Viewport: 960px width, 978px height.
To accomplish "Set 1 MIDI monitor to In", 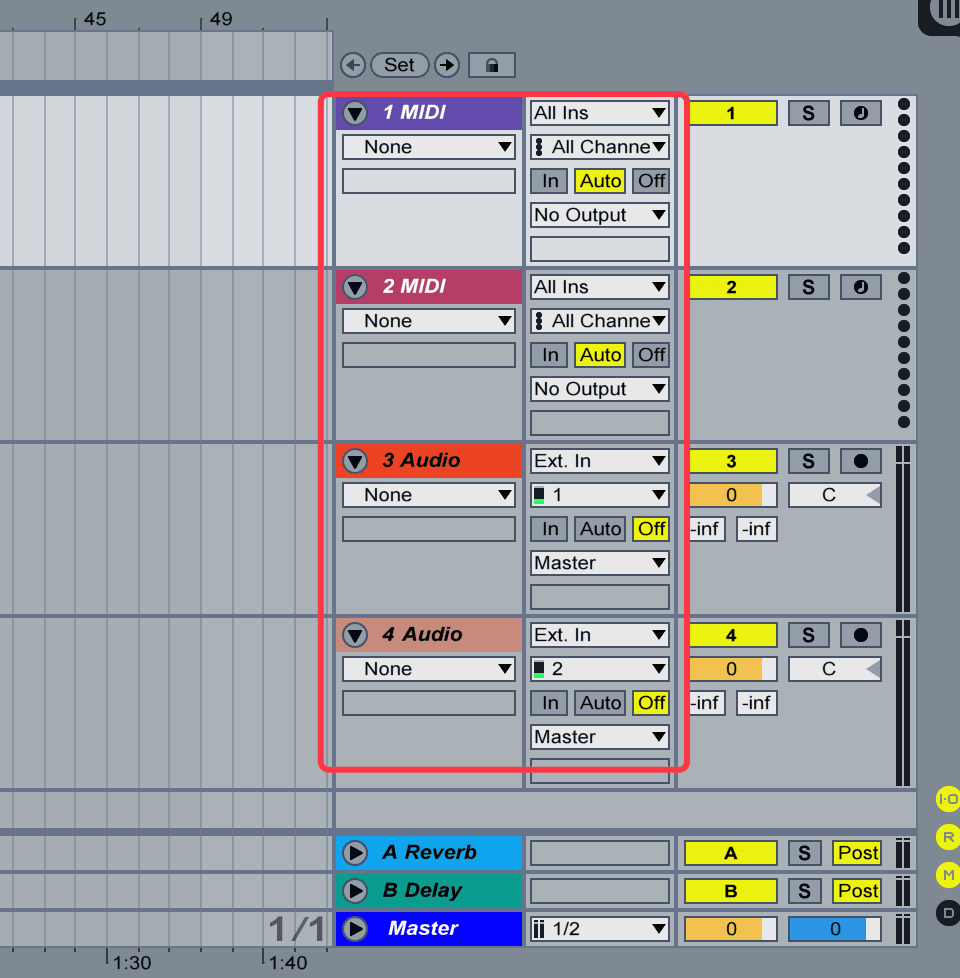I will tap(550, 181).
